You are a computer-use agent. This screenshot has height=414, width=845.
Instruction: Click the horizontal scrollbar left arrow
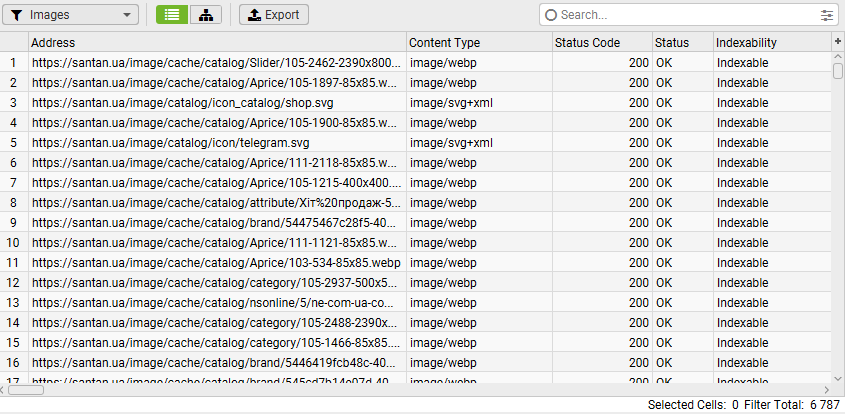point(5,390)
